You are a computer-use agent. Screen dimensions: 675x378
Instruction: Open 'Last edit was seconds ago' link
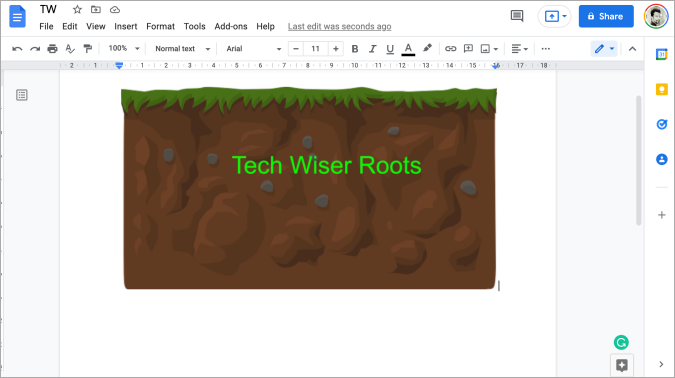tap(339, 26)
